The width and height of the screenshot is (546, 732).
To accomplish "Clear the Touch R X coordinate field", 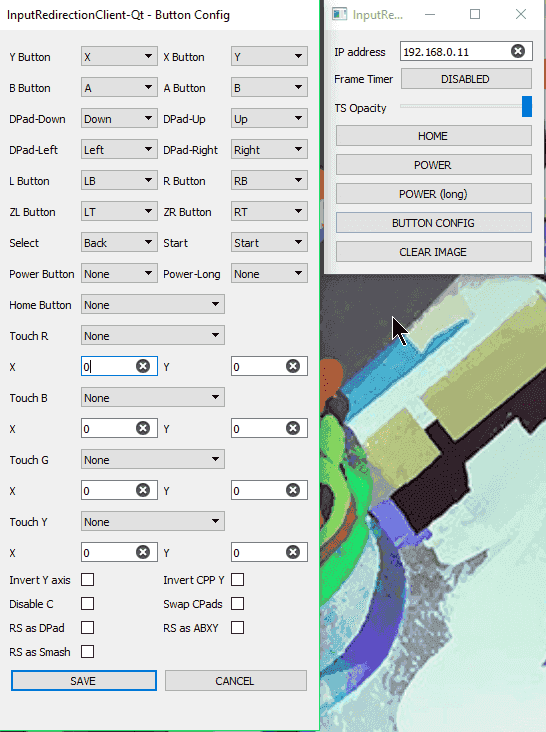I will point(143,366).
